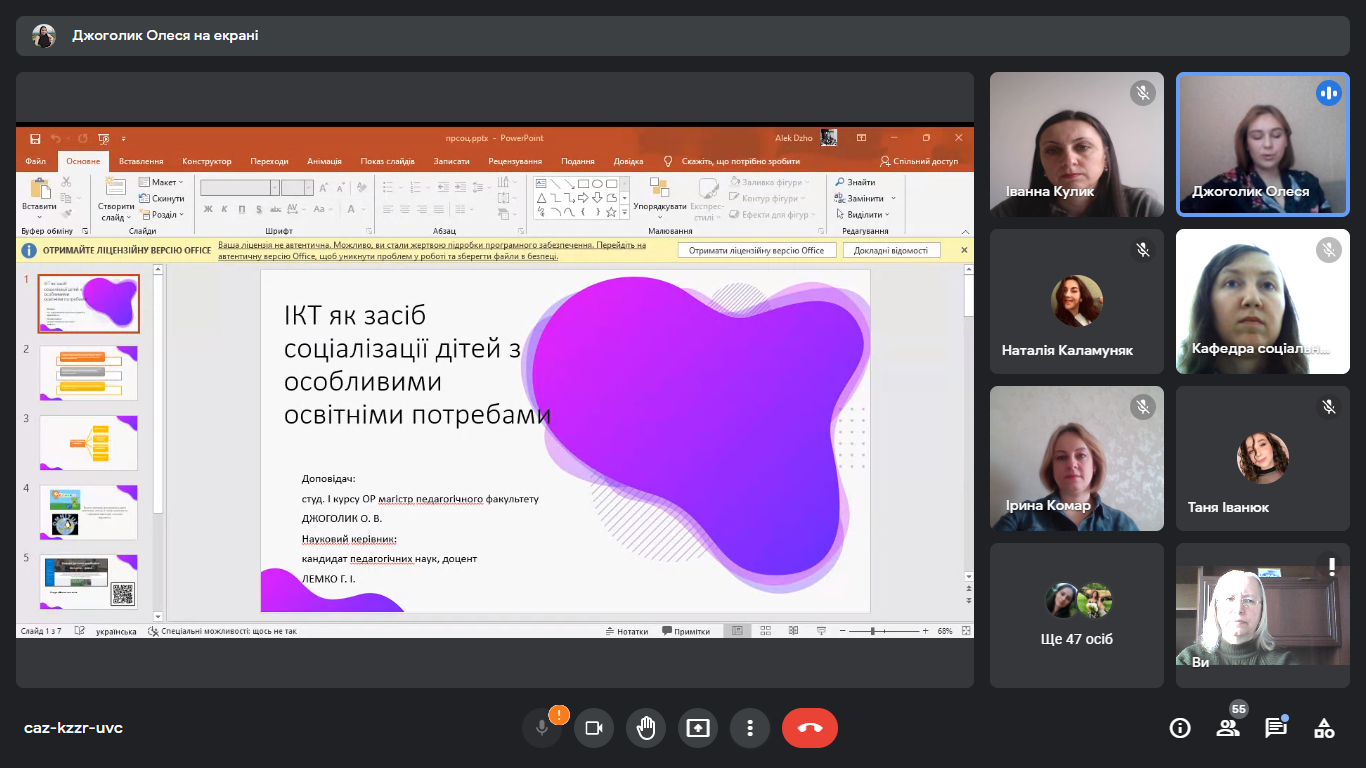
Task: Expand the Розділ dropdown
Action: point(161,214)
